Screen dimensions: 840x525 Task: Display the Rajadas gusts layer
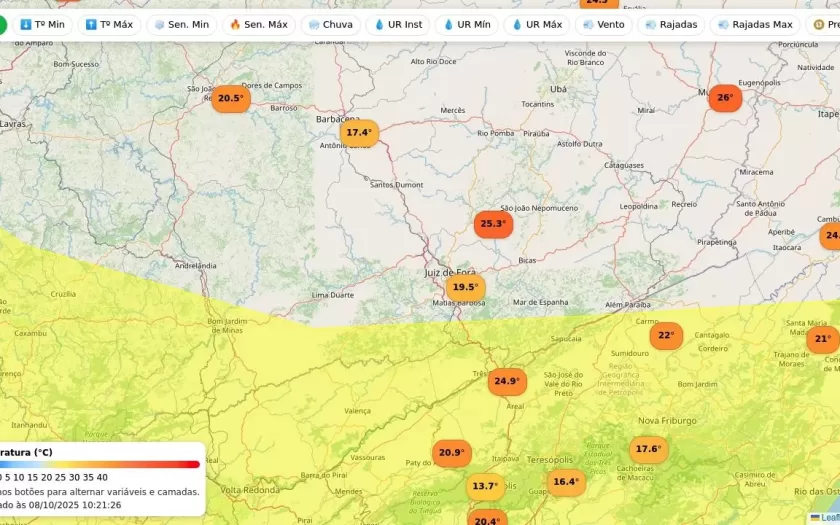(x=671, y=24)
